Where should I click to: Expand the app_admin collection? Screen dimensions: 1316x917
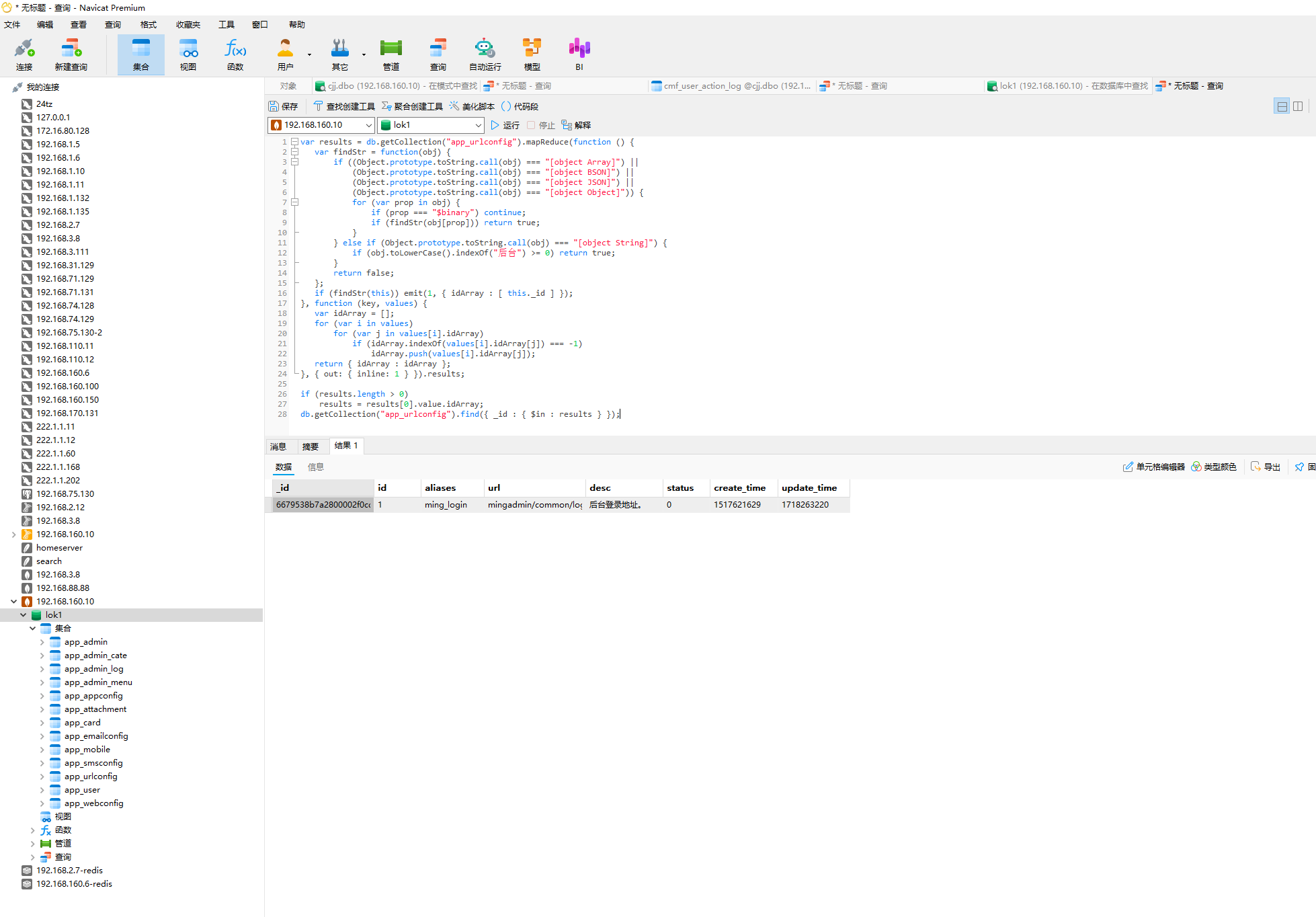coord(42,642)
